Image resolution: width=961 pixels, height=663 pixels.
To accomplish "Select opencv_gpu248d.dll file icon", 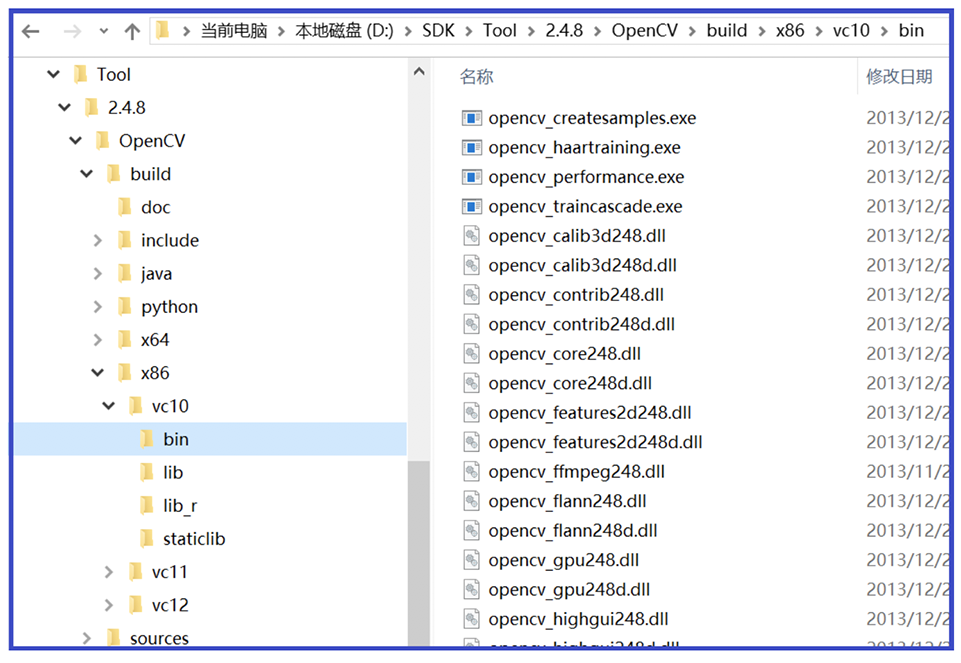I will 471,589.
